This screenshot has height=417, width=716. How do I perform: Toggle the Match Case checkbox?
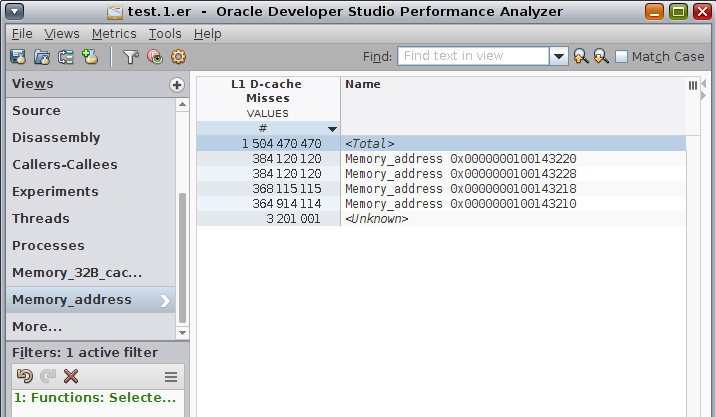coord(621,57)
